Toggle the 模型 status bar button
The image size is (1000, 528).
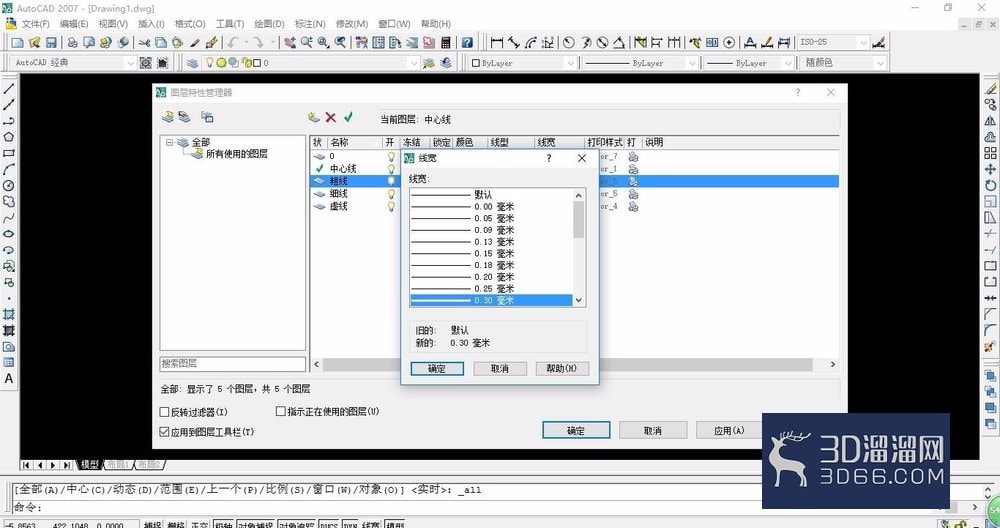pyautogui.click(x=395, y=525)
